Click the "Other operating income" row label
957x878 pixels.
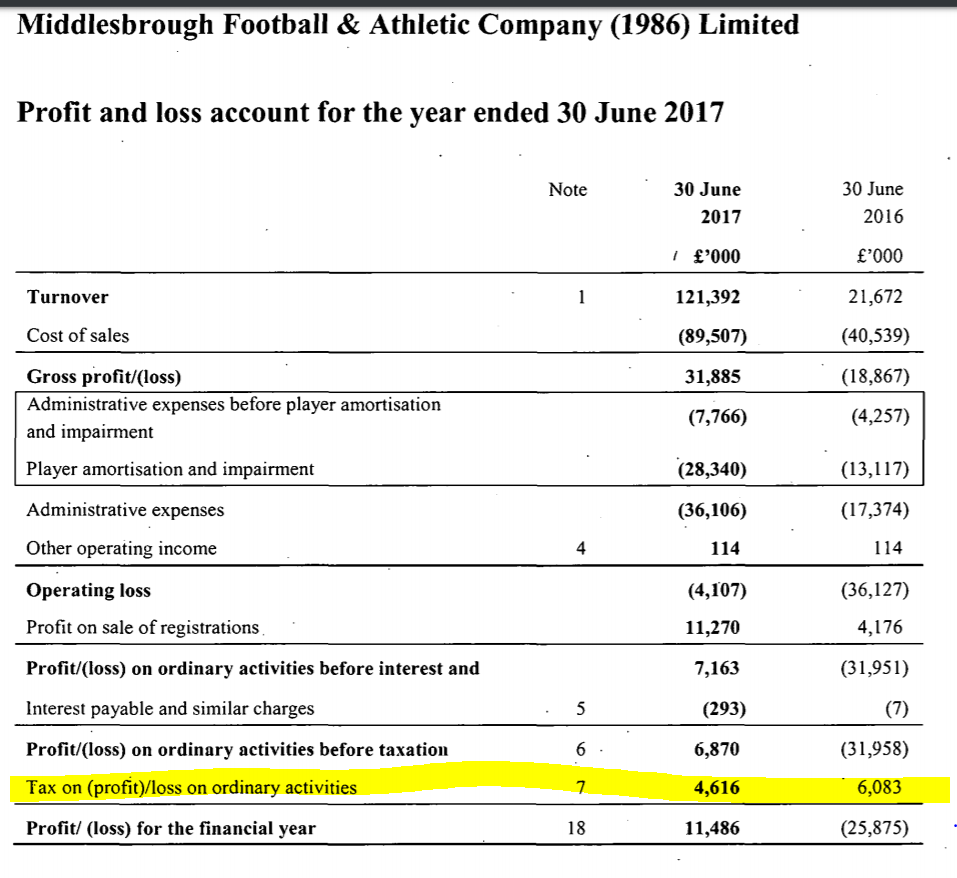pos(121,549)
